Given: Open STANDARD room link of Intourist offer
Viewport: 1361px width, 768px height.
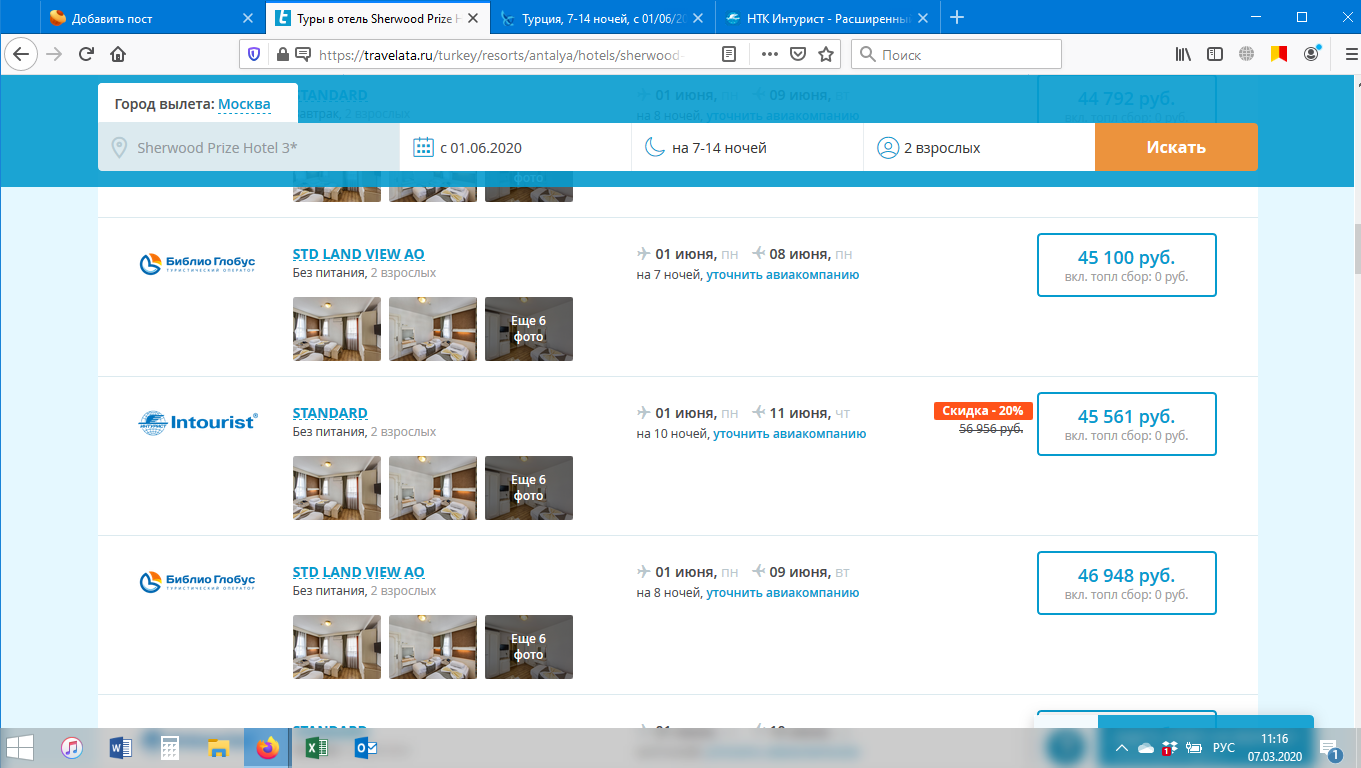Looking at the screenshot, I should (330, 413).
